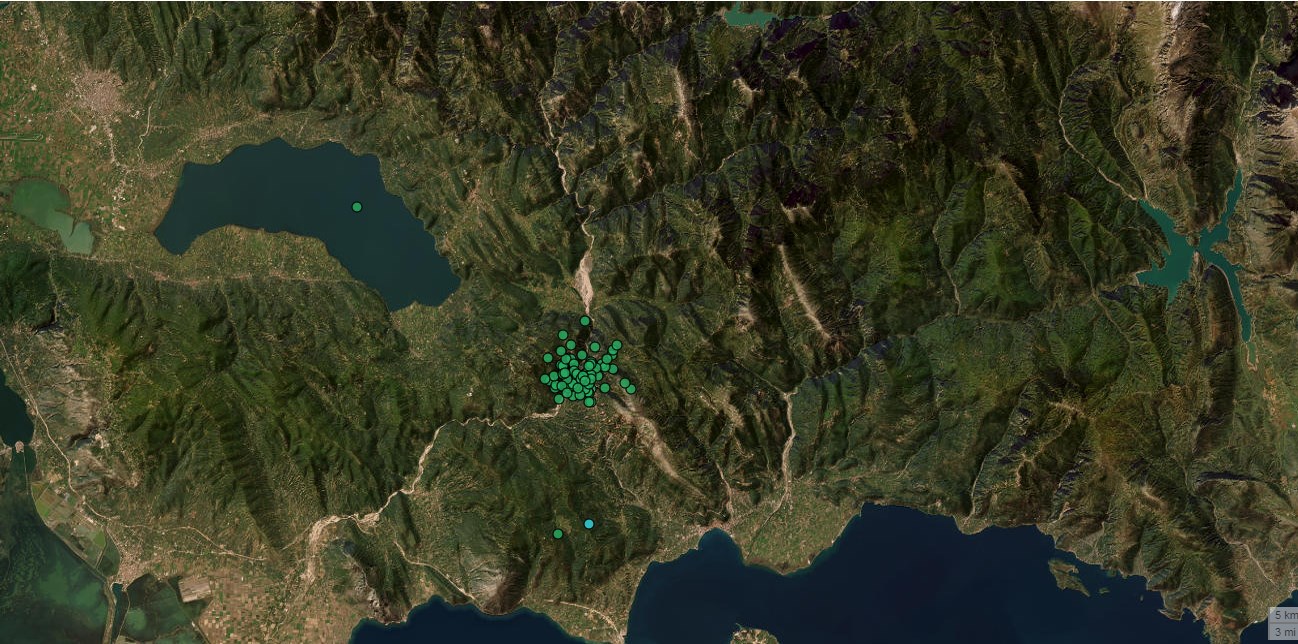This screenshot has height=644, width=1298.
Task: Select the southernmost marker of the green cluster
Action: pos(589,402)
